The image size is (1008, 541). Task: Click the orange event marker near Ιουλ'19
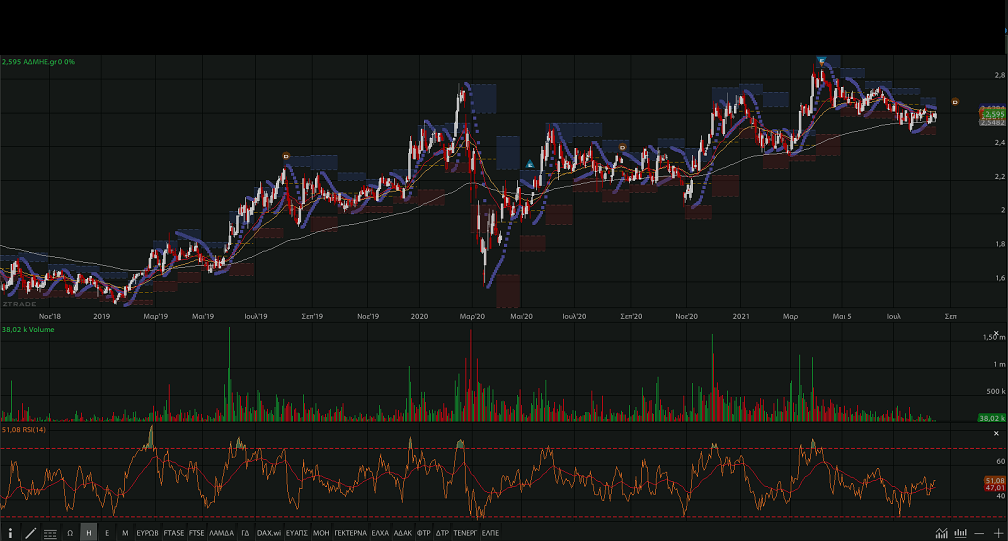[286, 155]
